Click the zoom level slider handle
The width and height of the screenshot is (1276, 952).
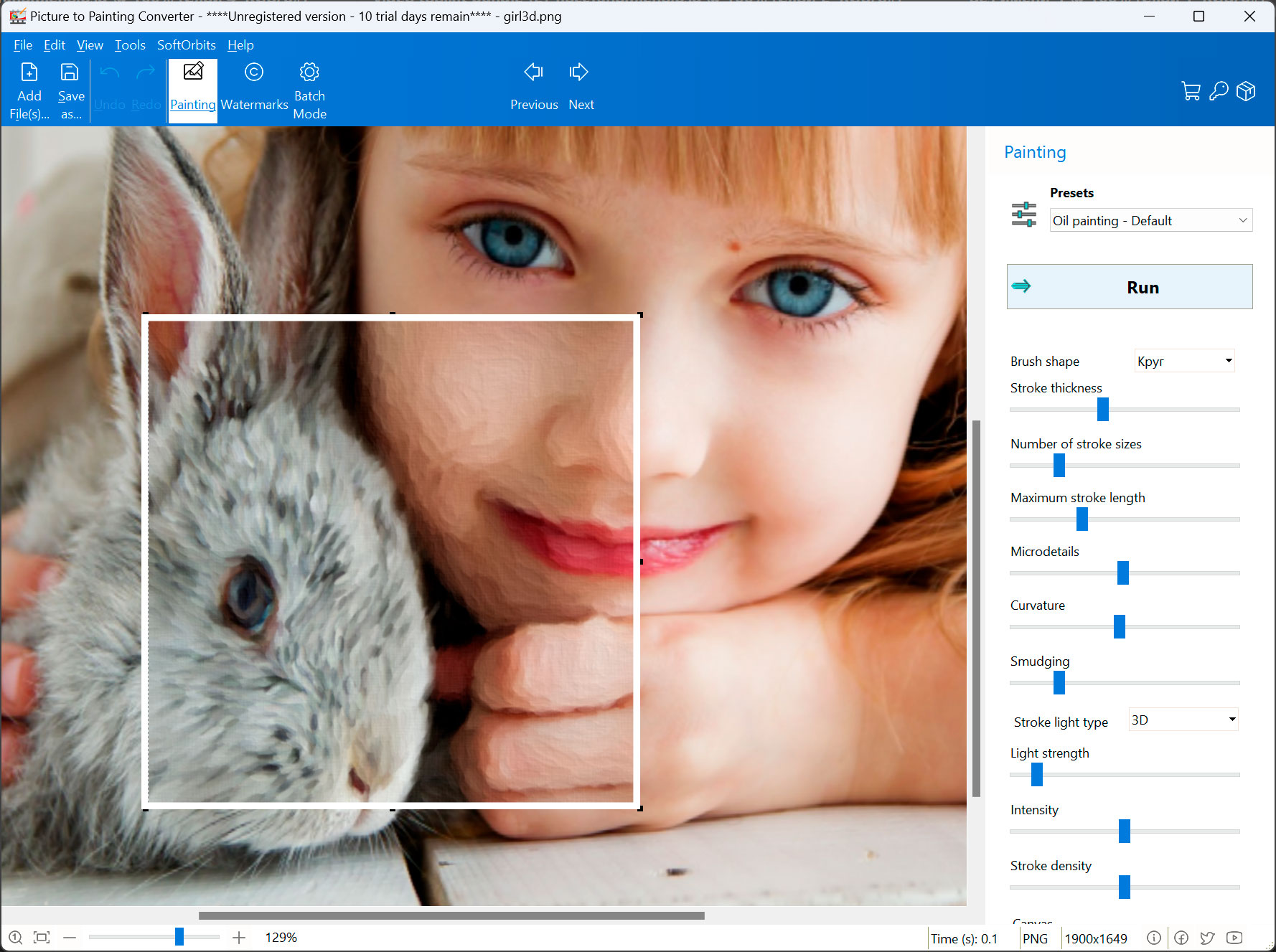point(179,936)
